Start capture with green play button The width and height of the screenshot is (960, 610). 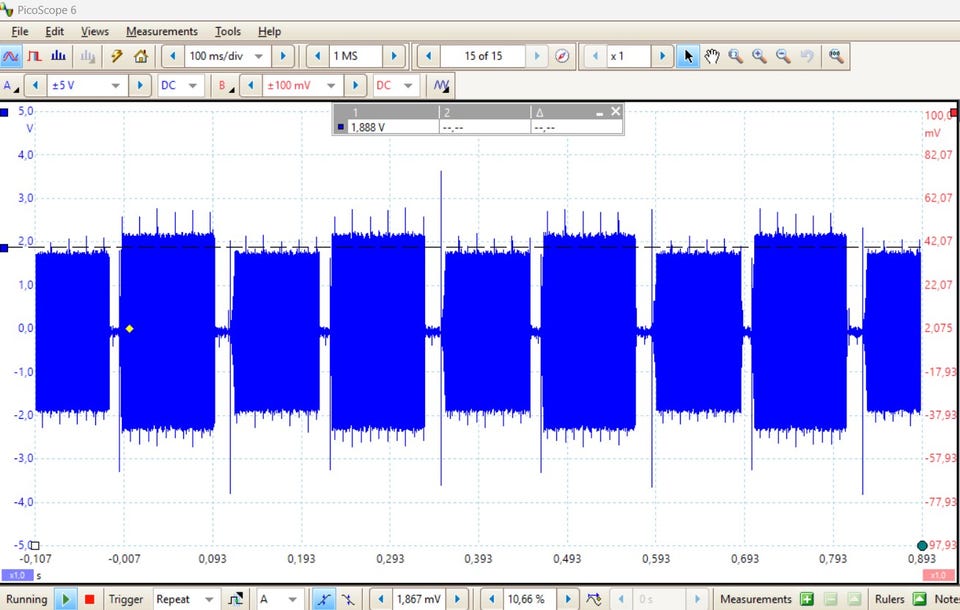pos(65,599)
